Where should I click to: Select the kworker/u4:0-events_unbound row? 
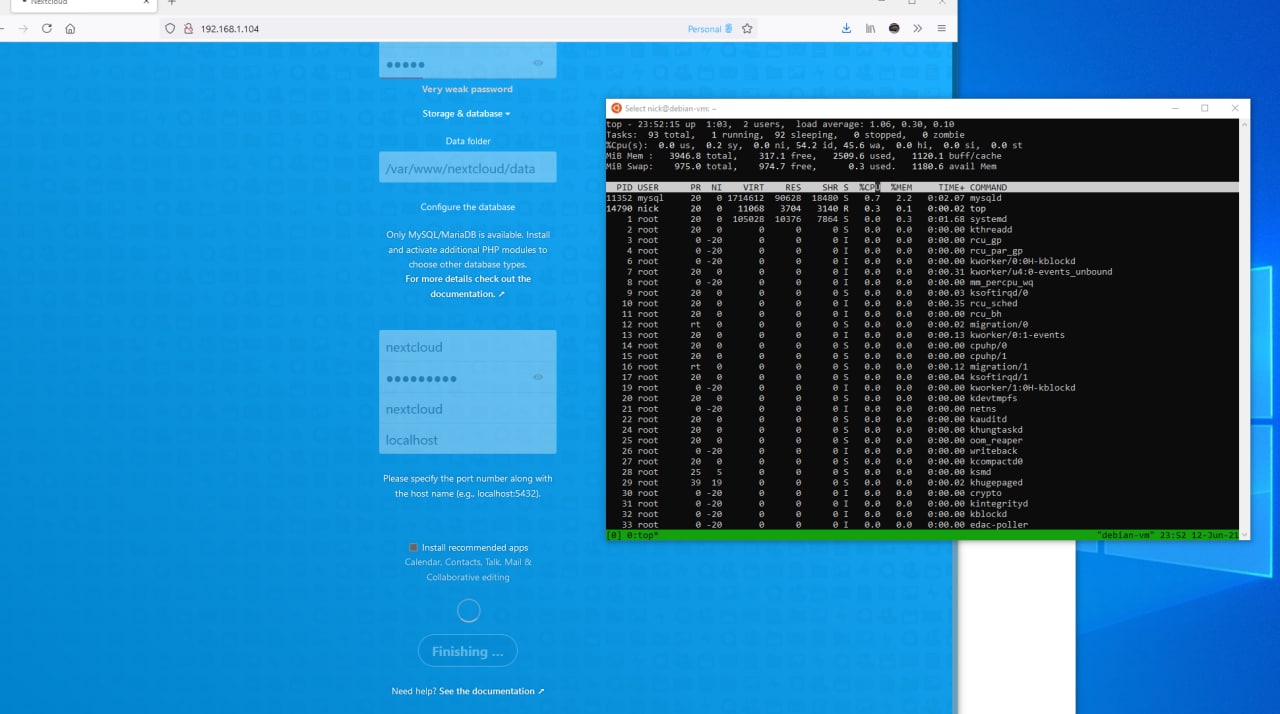click(x=922, y=272)
